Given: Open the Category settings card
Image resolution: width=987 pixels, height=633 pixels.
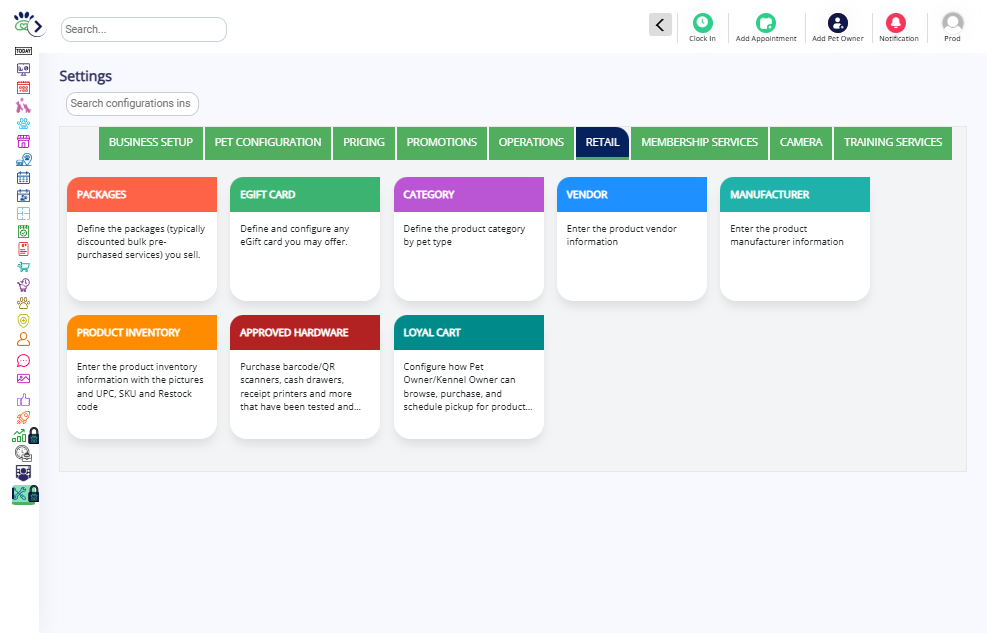Looking at the screenshot, I should tap(468, 238).
